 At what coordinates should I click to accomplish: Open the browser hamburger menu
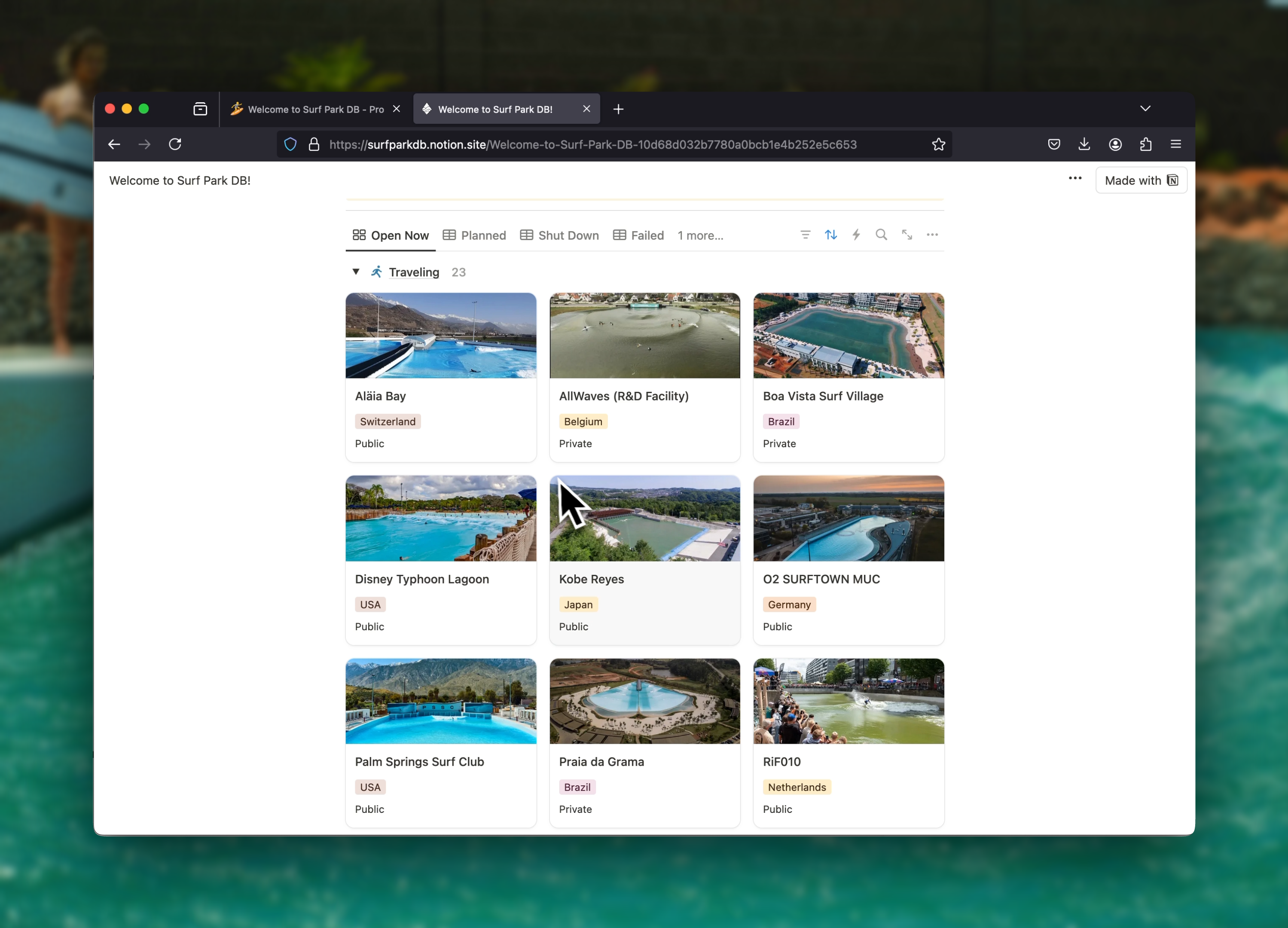(x=1176, y=144)
